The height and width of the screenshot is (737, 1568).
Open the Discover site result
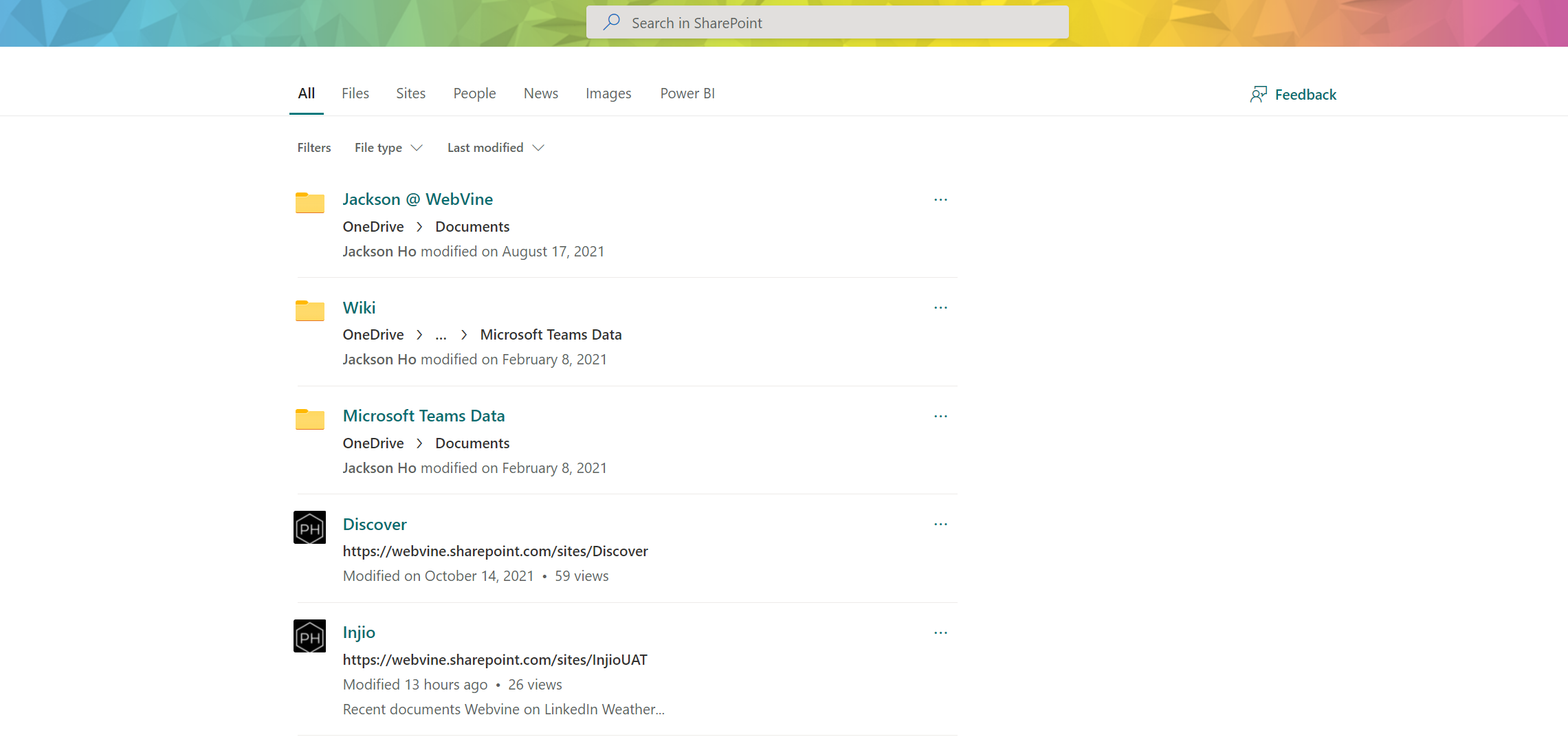pyautogui.click(x=375, y=525)
